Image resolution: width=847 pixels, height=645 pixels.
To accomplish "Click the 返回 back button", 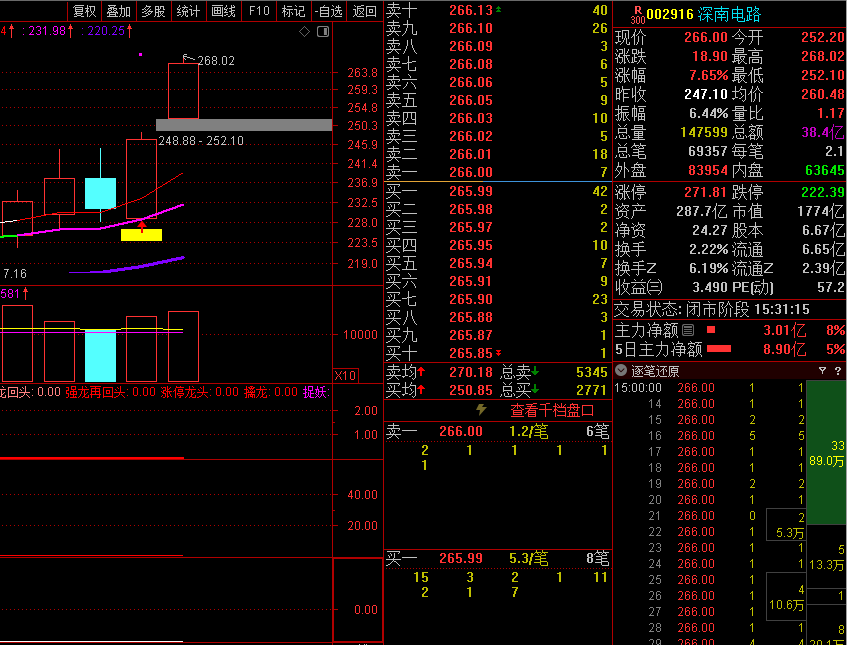I will coord(365,11).
